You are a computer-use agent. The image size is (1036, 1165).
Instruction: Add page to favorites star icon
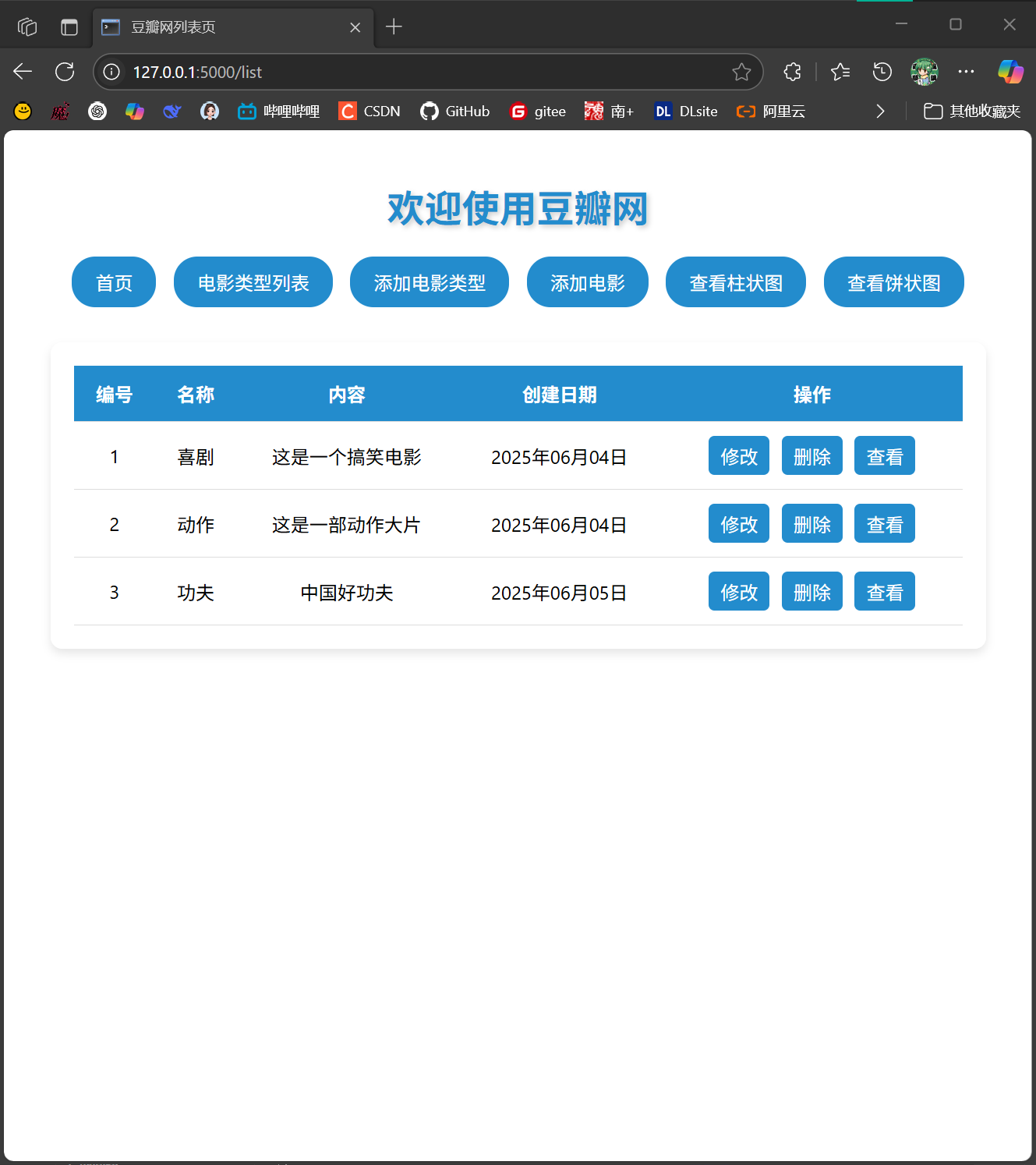(741, 72)
